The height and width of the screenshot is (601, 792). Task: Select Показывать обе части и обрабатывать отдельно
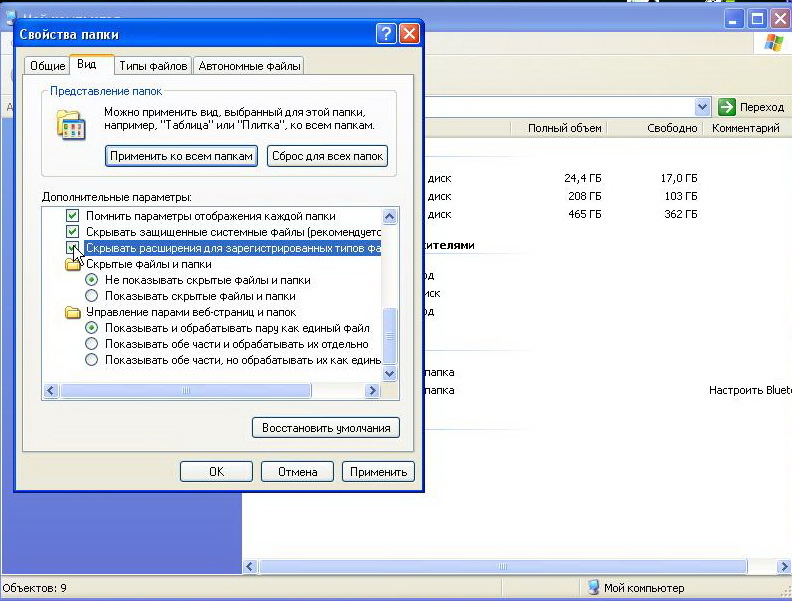[91, 344]
